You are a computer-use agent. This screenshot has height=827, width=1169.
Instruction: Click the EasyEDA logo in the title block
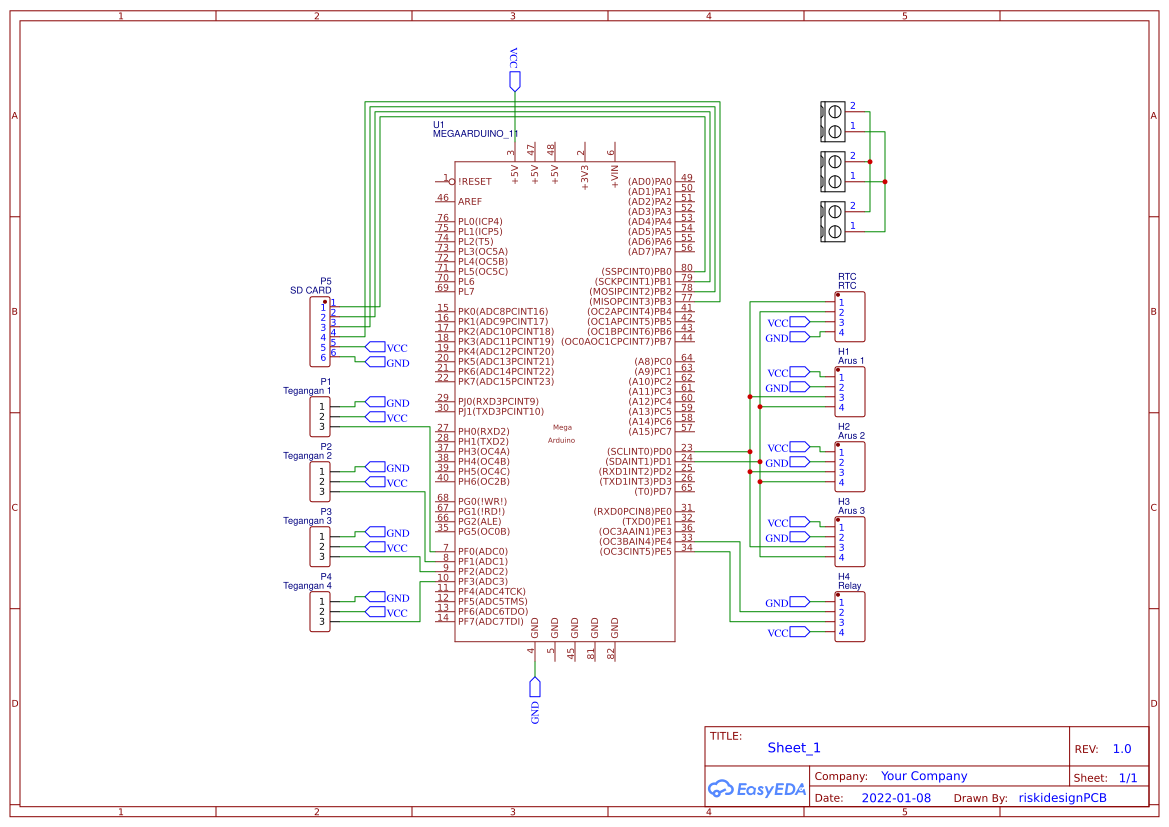(757, 789)
